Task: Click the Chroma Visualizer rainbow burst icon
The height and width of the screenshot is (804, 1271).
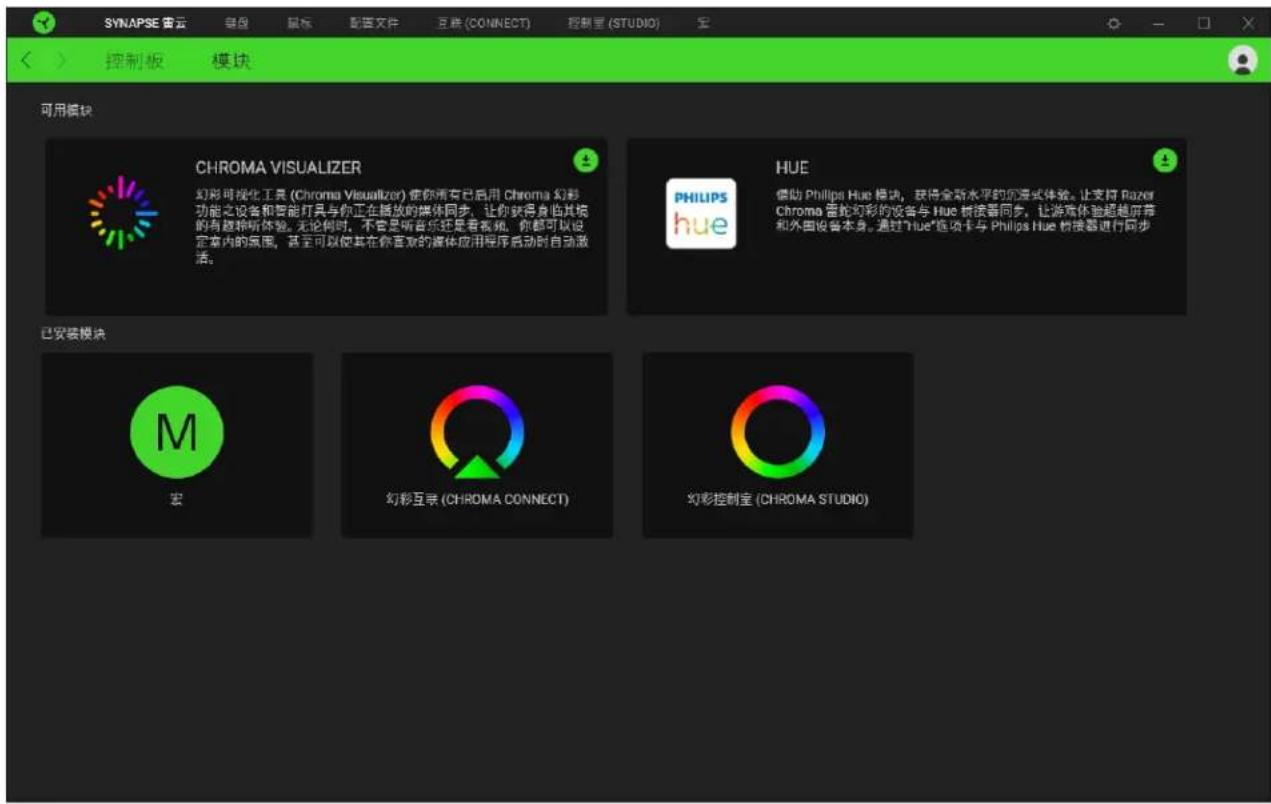Action: pos(124,213)
